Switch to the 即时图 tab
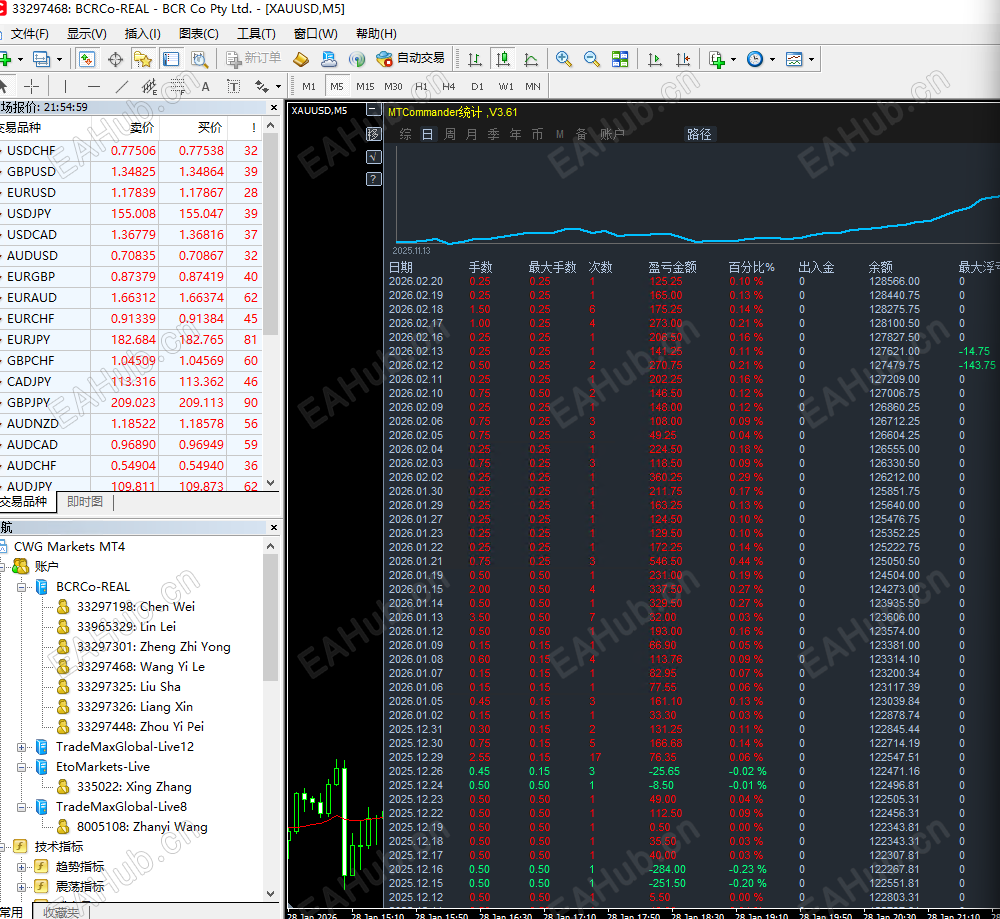 pos(85,502)
